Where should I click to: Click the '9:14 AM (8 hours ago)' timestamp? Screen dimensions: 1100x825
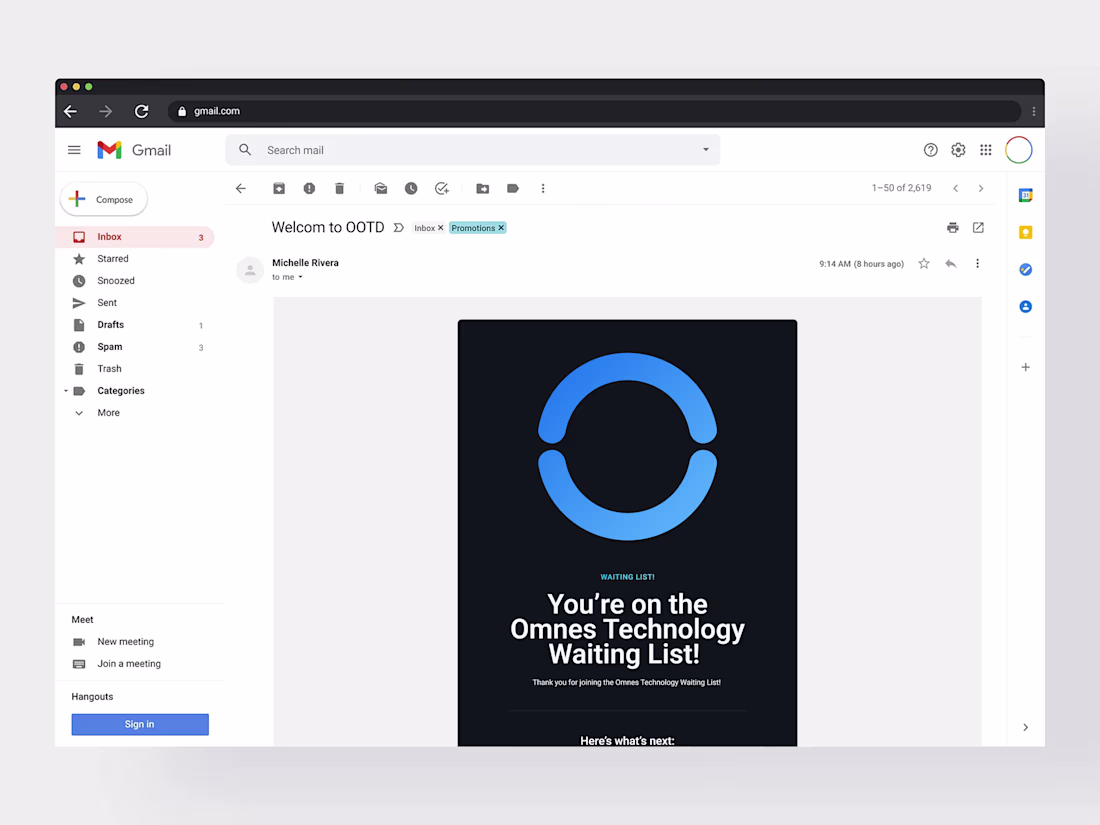861,264
